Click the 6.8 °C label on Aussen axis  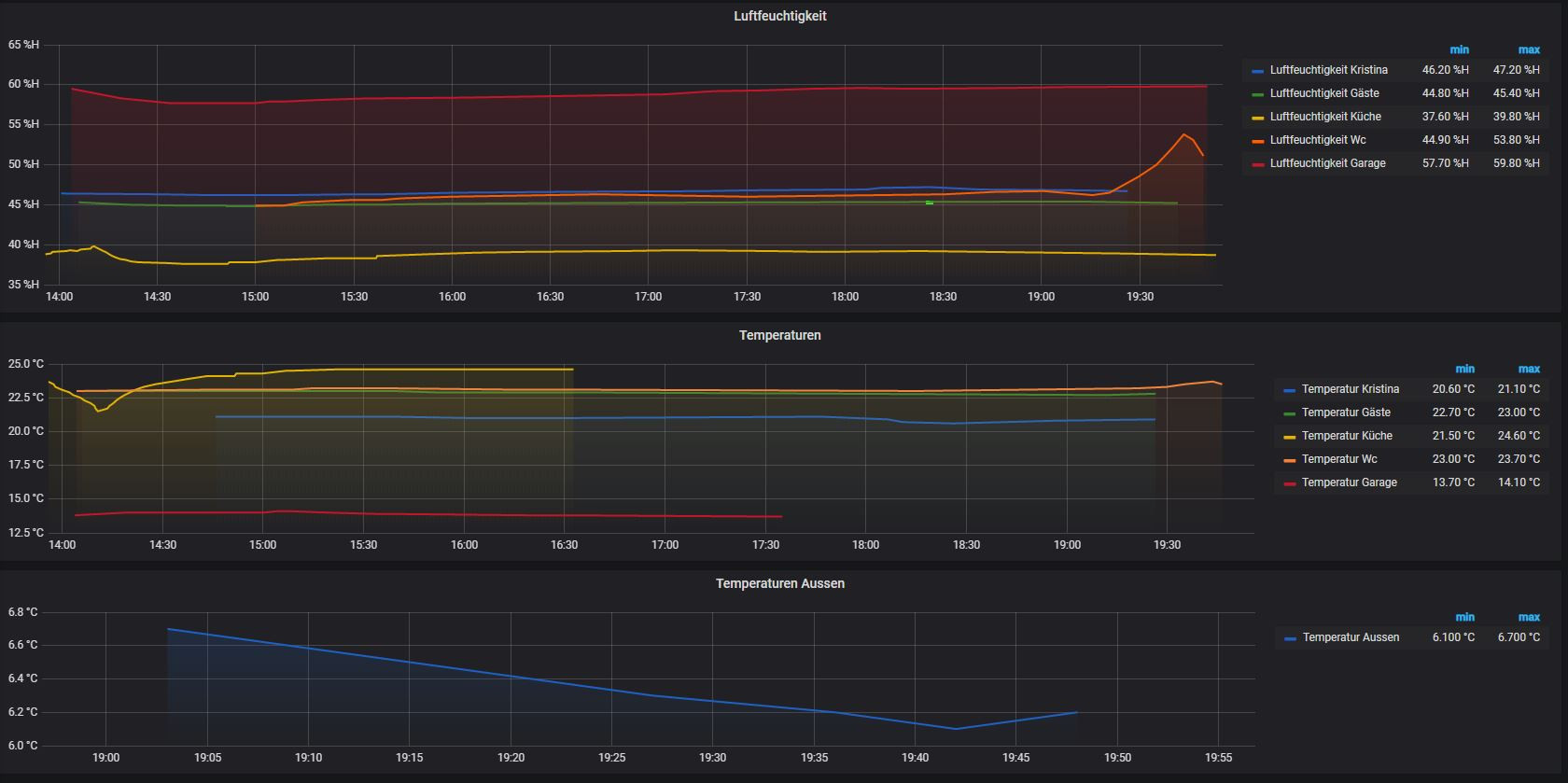coord(23,612)
